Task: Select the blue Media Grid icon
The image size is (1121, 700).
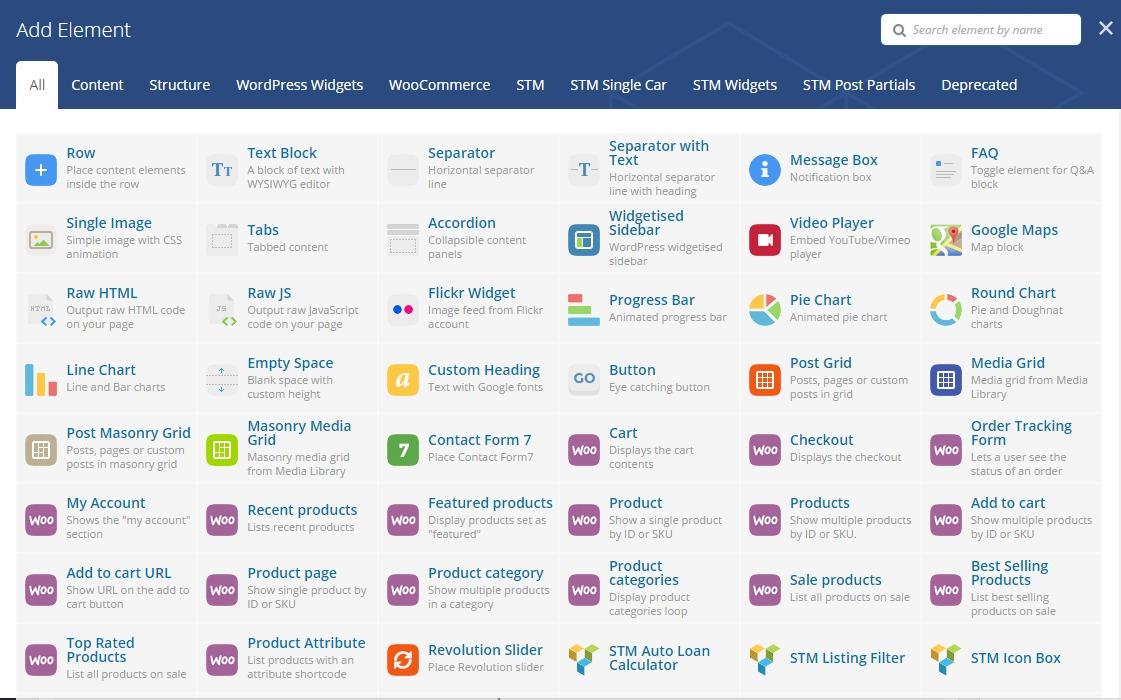Action: pyautogui.click(x=945, y=380)
